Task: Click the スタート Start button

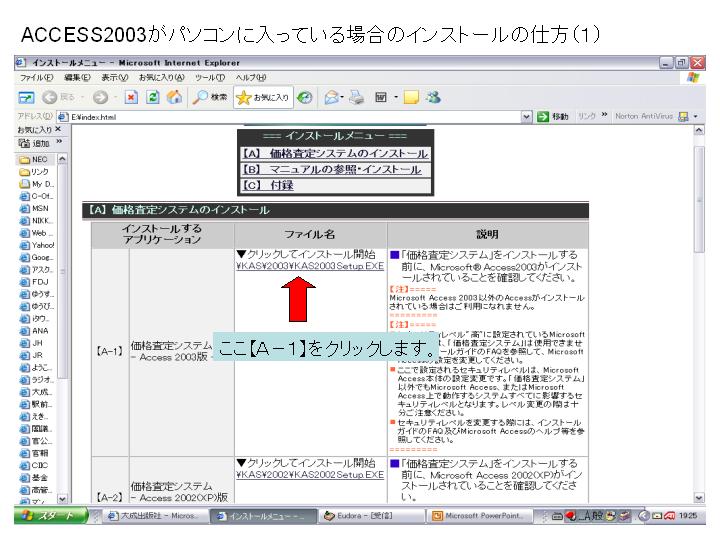Action: (x=50, y=516)
